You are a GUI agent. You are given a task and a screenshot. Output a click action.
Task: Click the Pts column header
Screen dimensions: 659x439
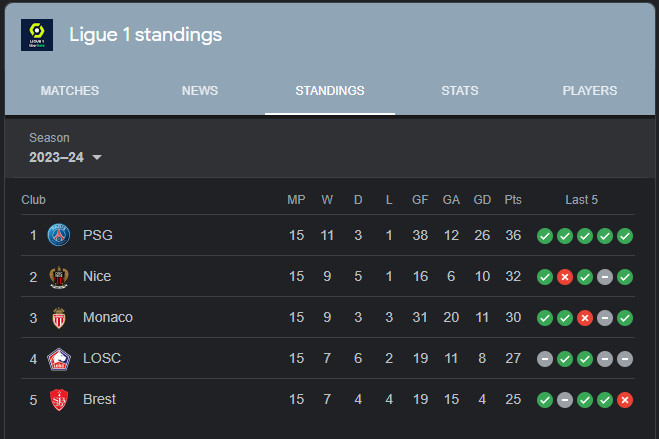tap(513, 200)
